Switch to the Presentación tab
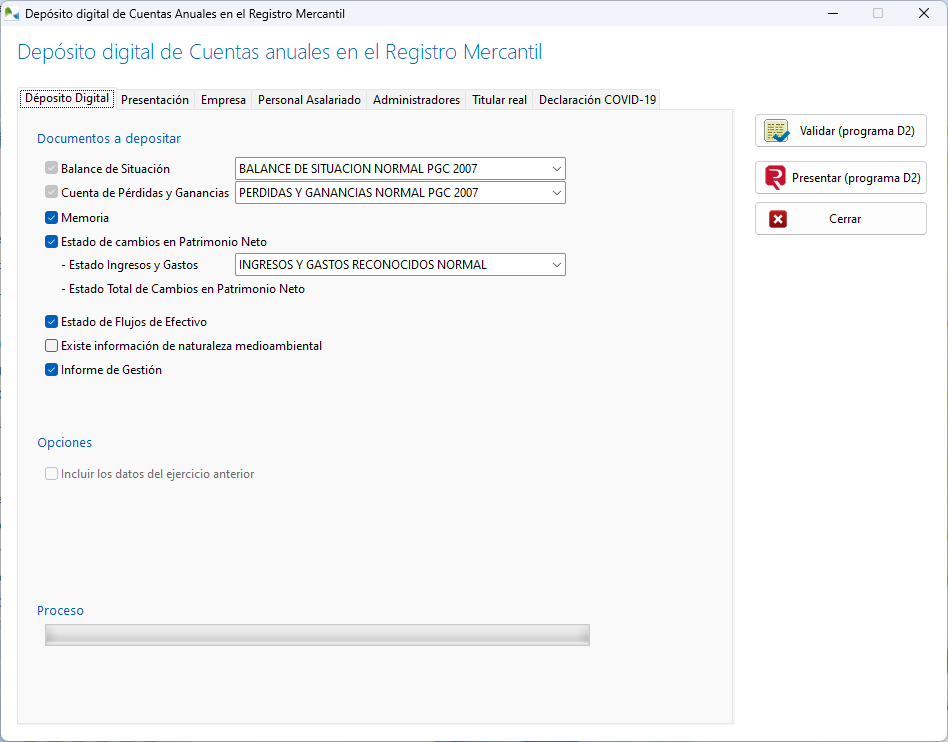The image size is (948, 742). 154,100
